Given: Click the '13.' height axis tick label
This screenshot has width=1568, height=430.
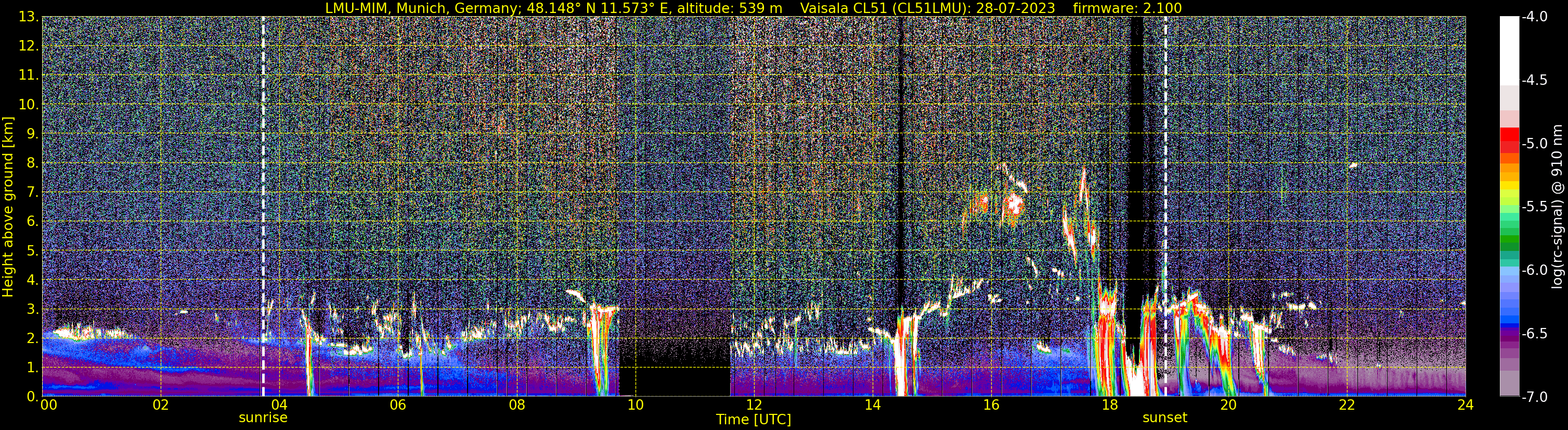Looking at the screenshot, I should pos(29,17).
